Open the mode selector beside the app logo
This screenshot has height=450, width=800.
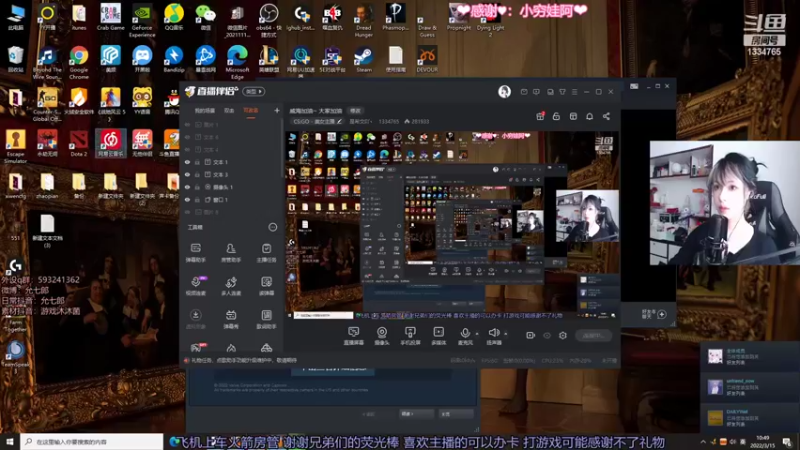point(254,91)
